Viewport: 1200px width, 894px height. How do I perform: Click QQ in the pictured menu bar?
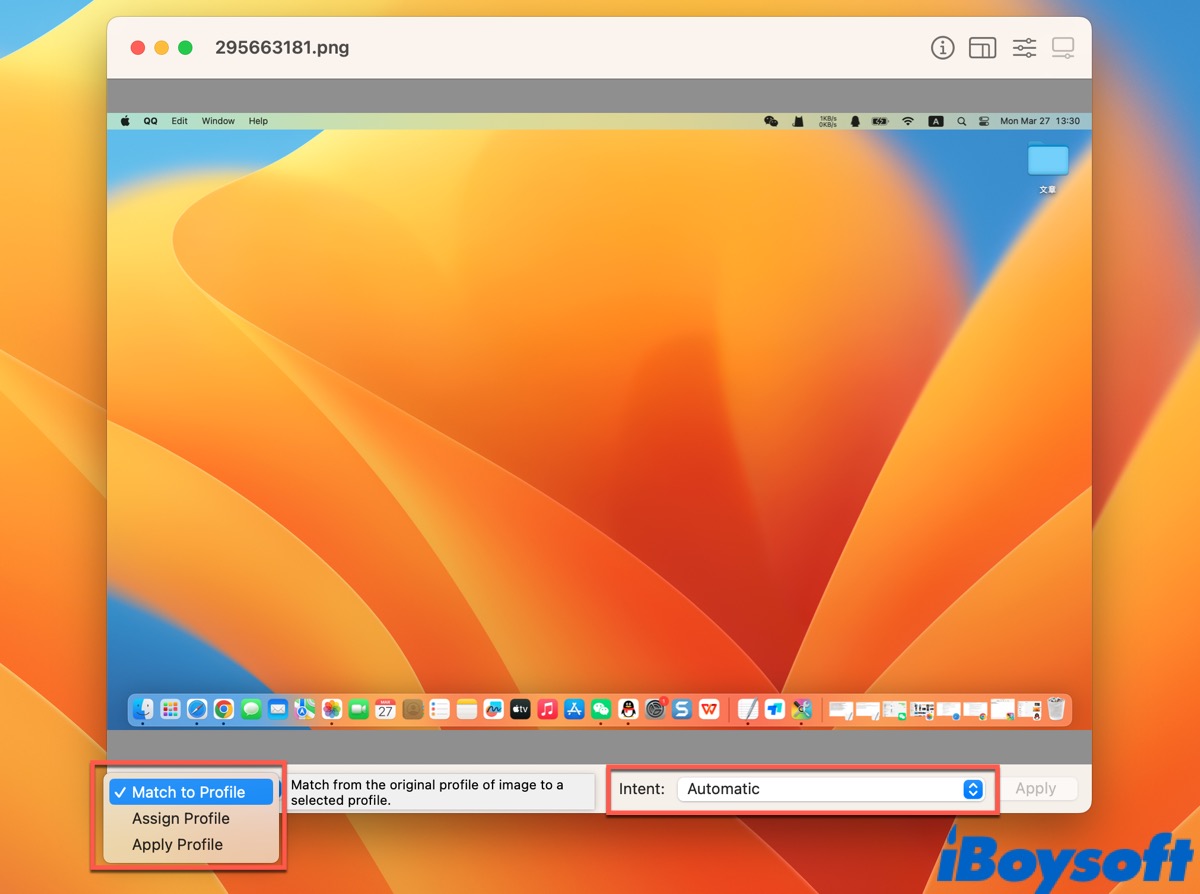click(150, 121)
